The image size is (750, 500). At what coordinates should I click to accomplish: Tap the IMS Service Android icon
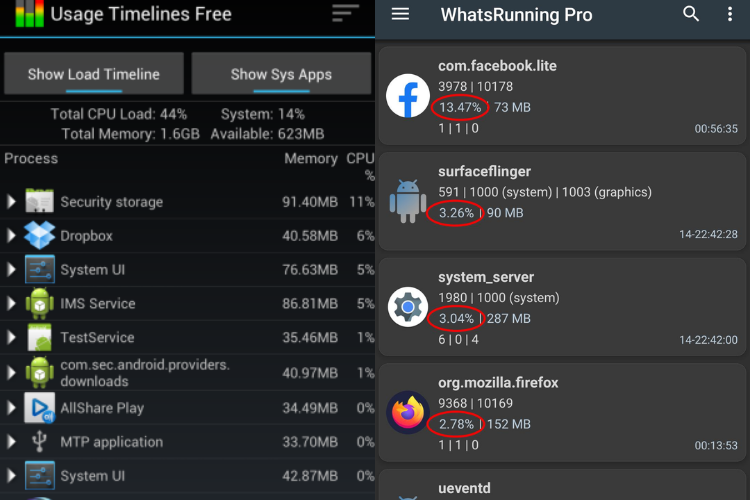40,303
